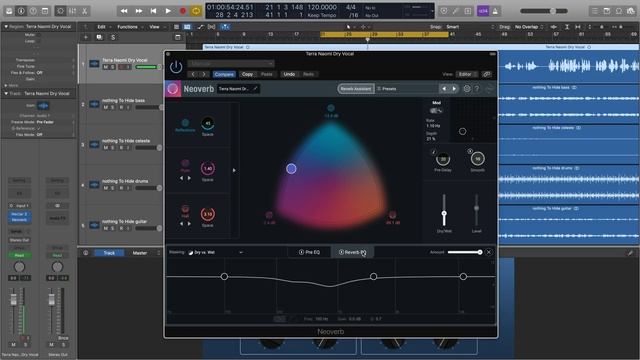This screenshot has width=640, height=360.
Task: Toggle the global Solo S button
Action: point(113,37)
